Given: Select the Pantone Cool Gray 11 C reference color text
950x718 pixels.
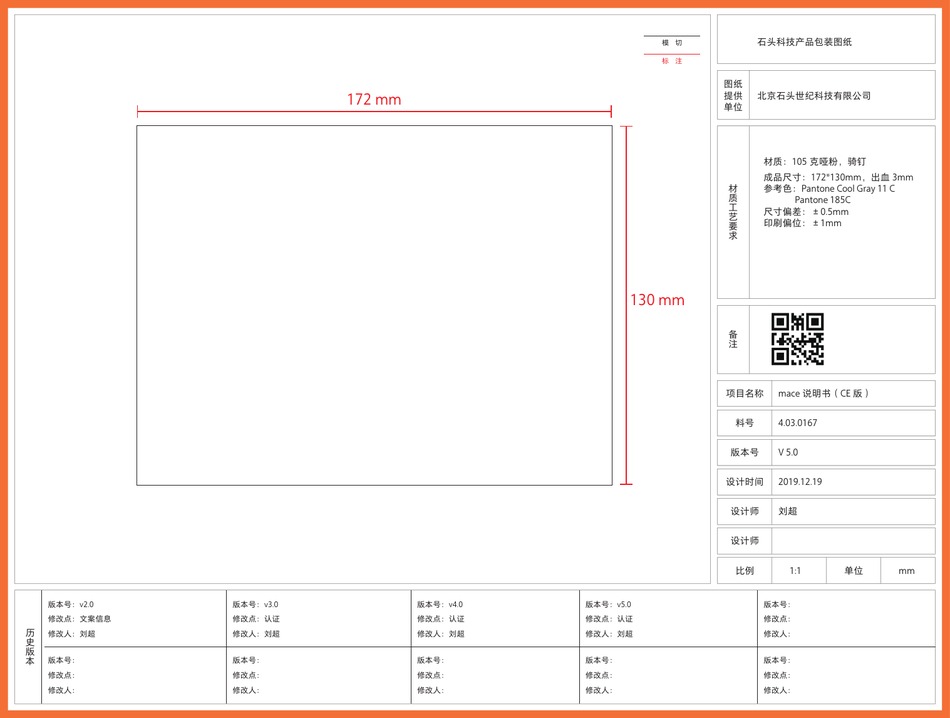Looking at the screenshot, I should click(x=847, y=190).
